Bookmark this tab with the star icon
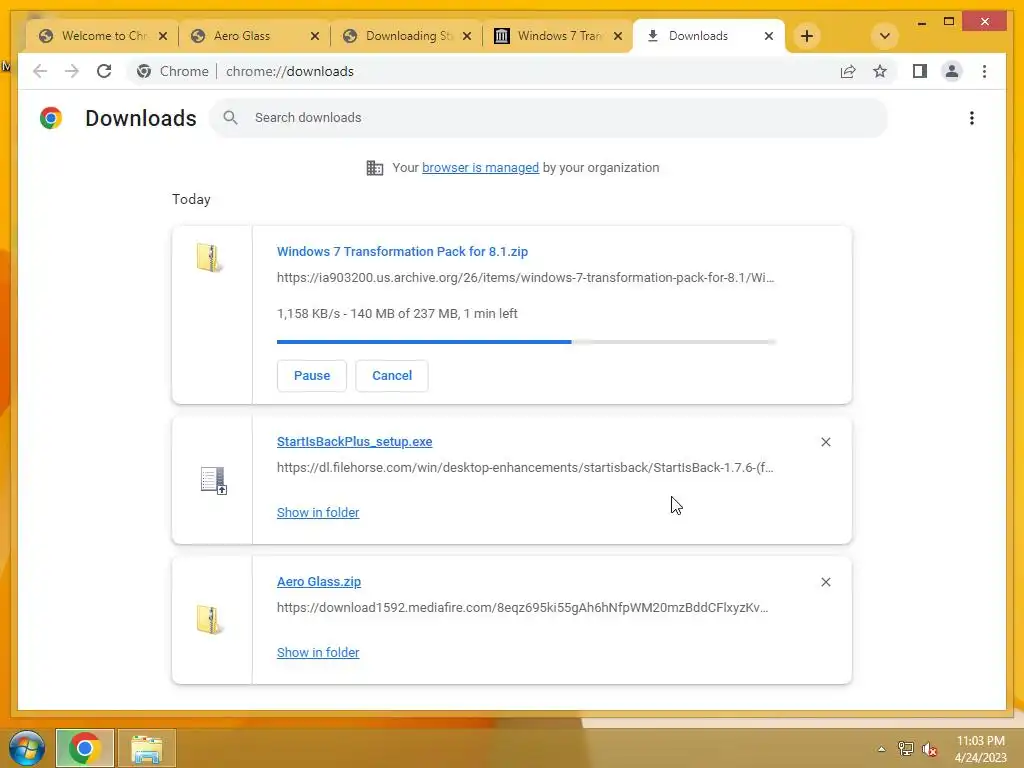 [x=880, y=71]
